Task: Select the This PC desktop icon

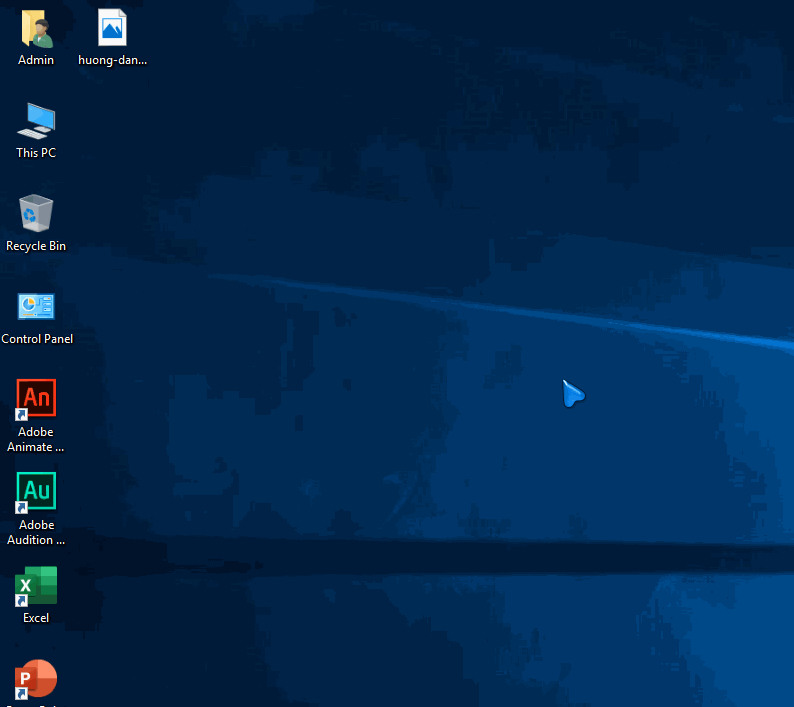Action: (36, 121)
